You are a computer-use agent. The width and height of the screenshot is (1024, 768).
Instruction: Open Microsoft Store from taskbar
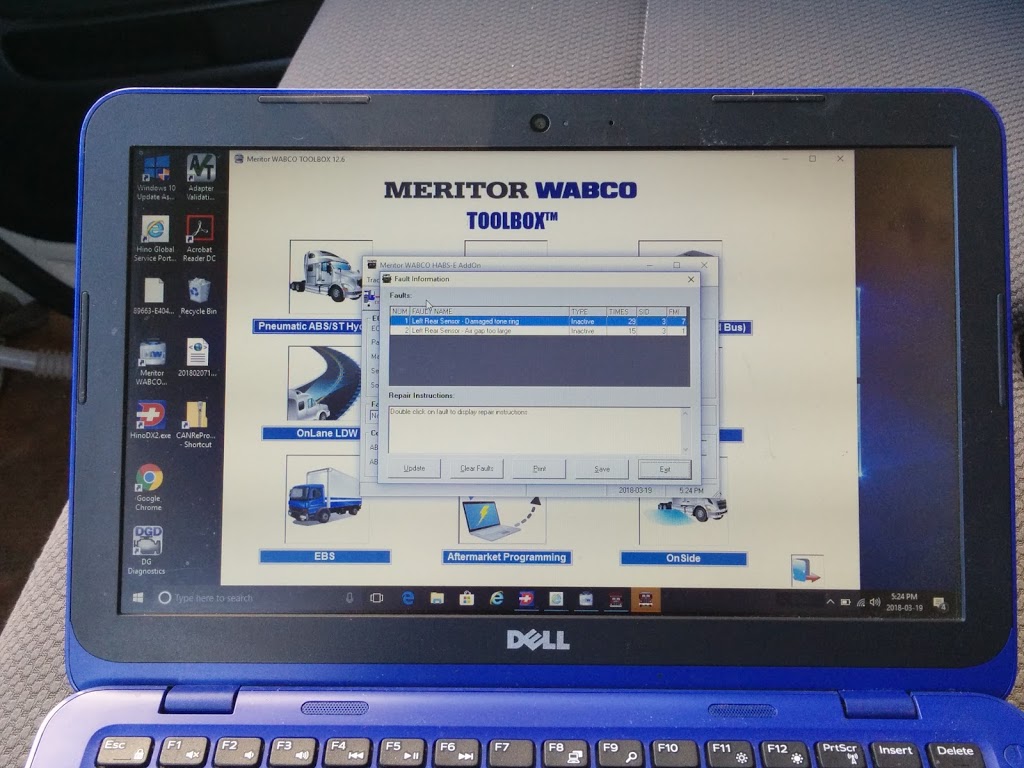tap(466, 598)
